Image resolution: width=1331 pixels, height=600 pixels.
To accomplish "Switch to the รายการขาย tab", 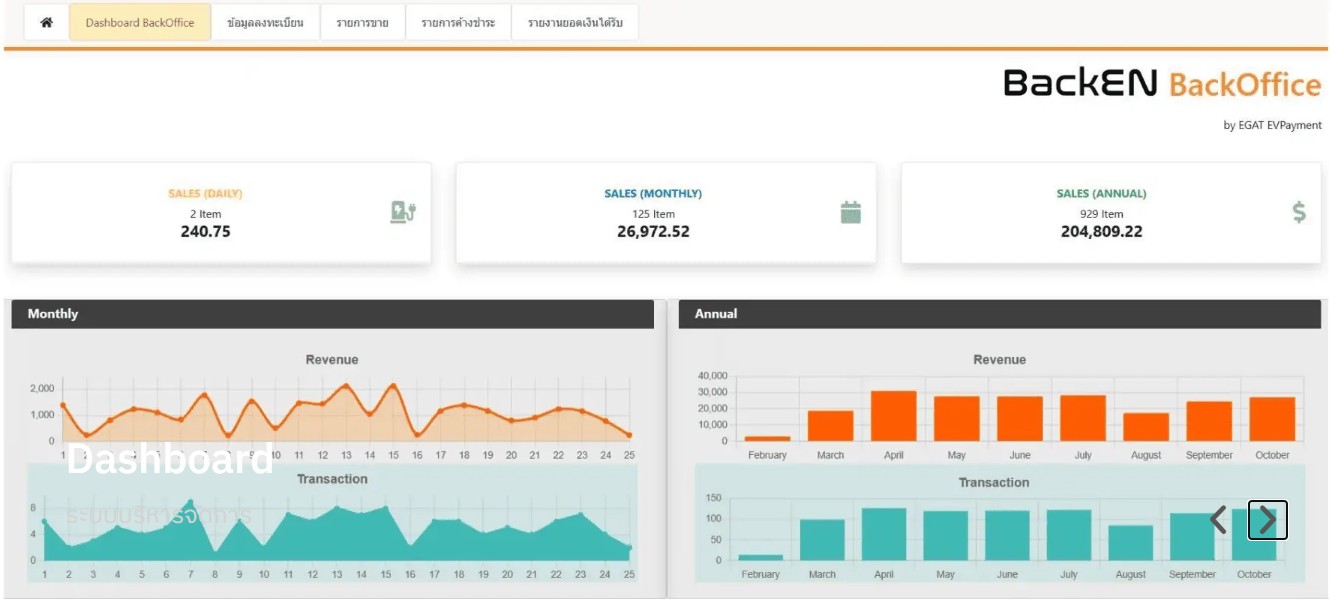I will coord(362,22).
